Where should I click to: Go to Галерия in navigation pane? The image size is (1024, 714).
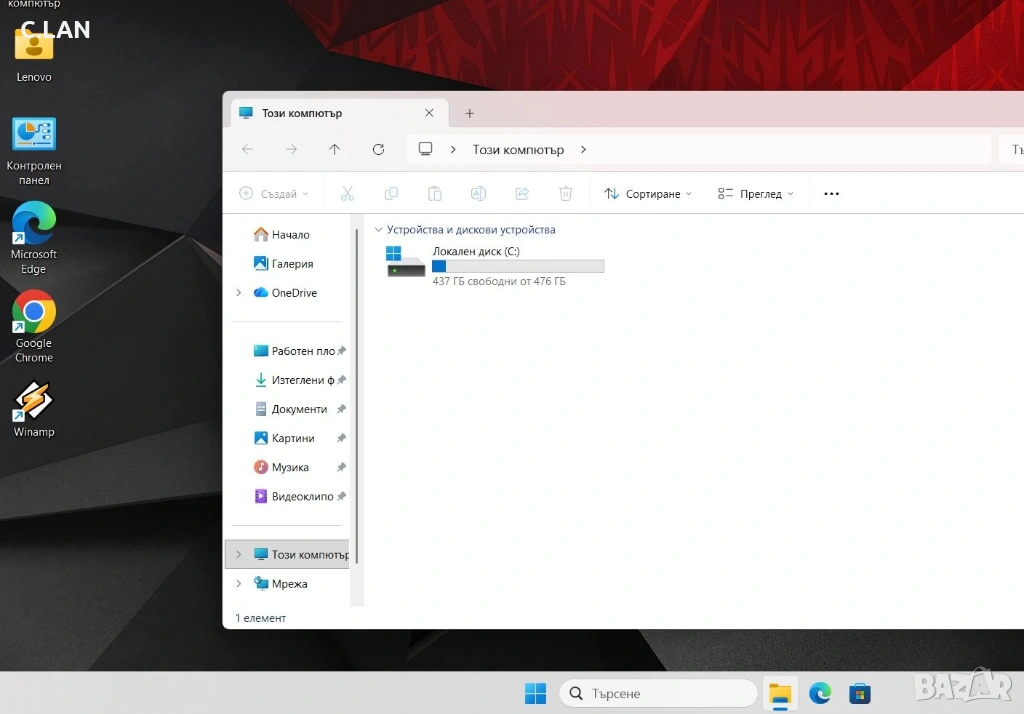pos(292,264)
